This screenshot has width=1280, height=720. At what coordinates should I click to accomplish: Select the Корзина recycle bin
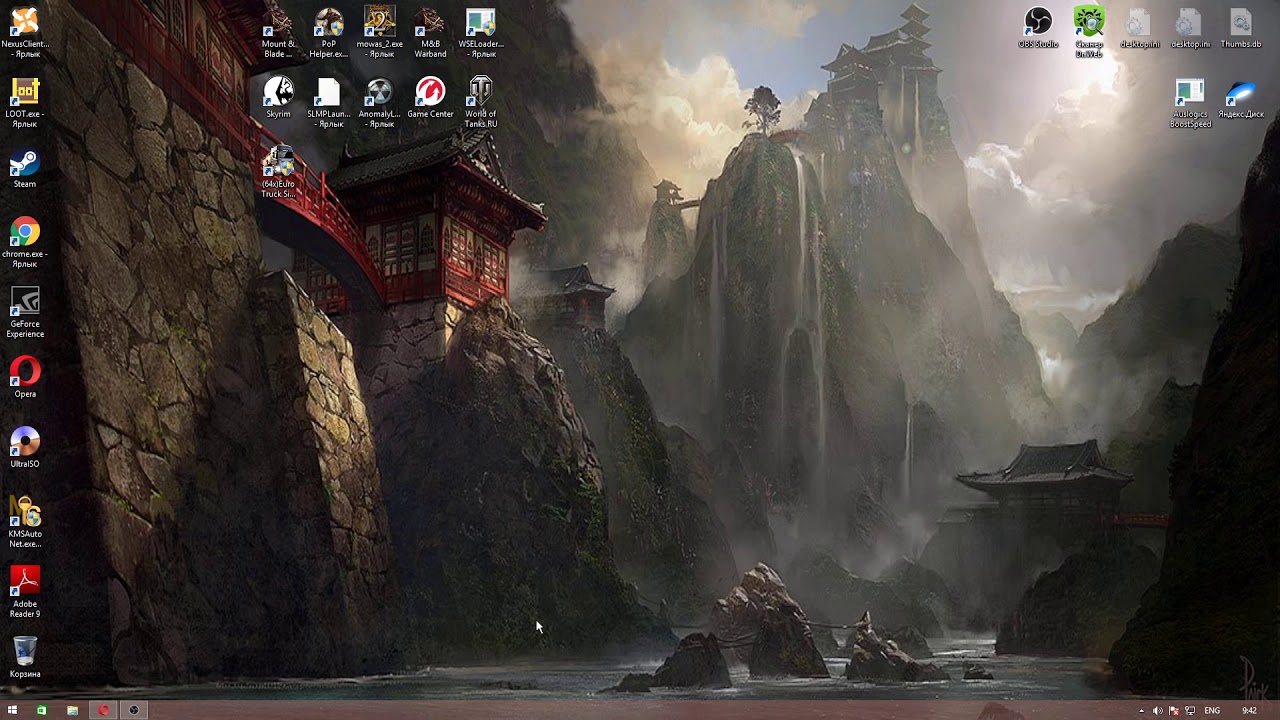(x=25, y=658)
